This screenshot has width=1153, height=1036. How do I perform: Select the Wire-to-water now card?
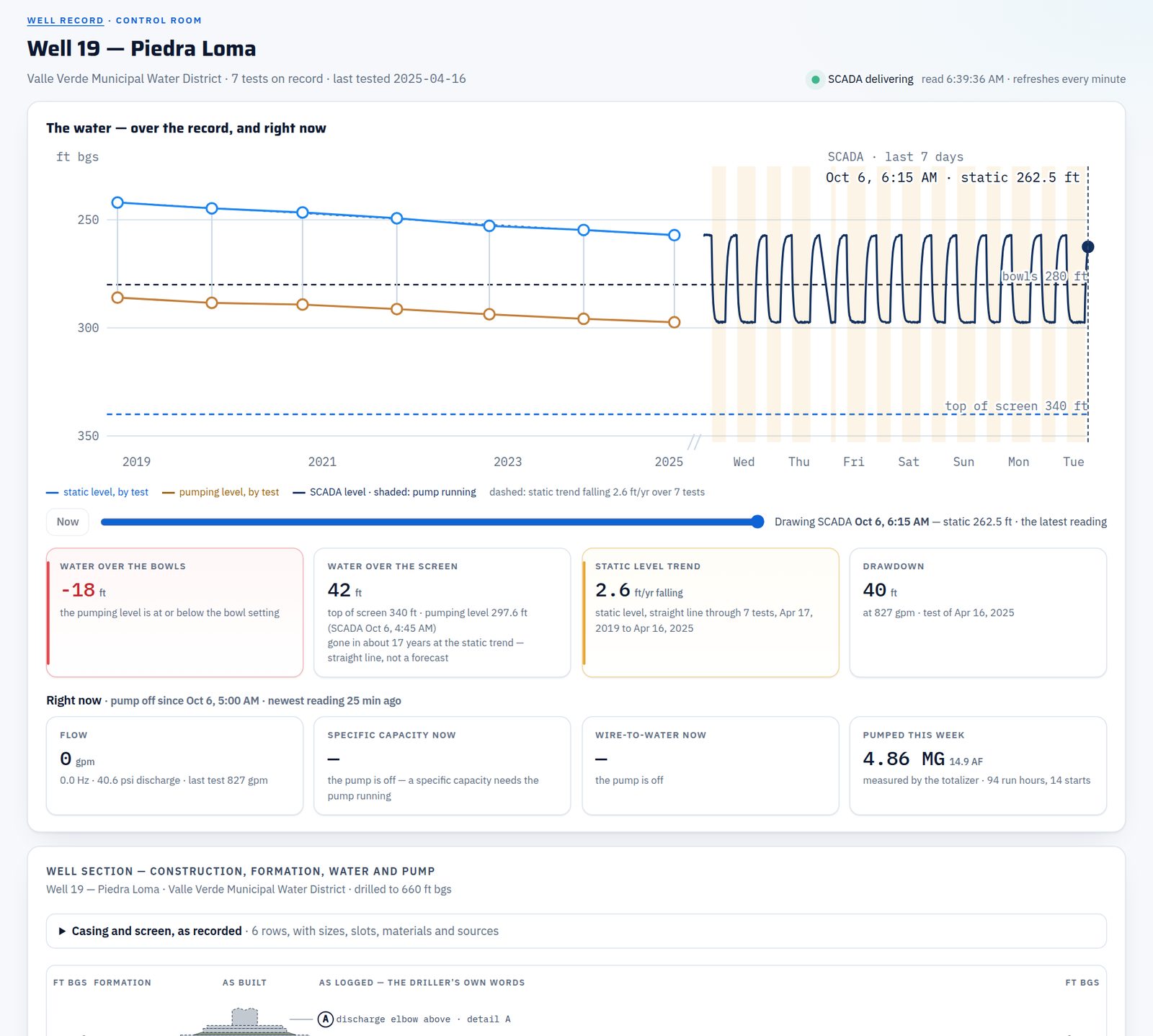(710, 766)
